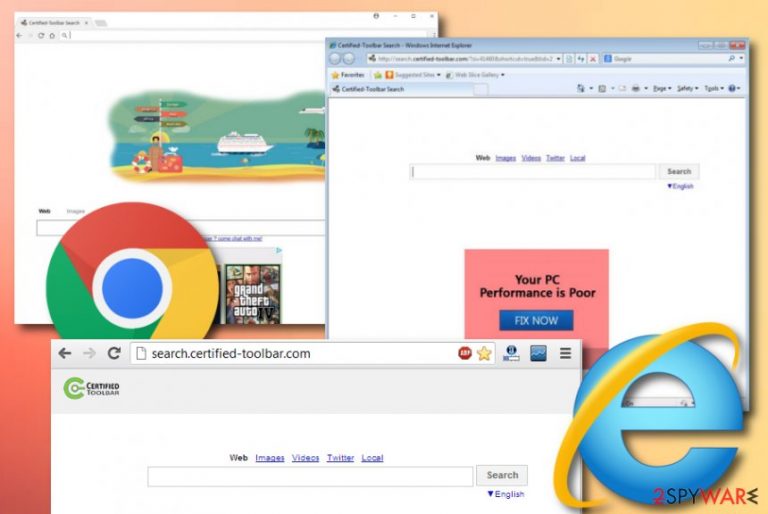Click the search input in bottom Chrome page
The image size is (768, 514).
[311, 476]
